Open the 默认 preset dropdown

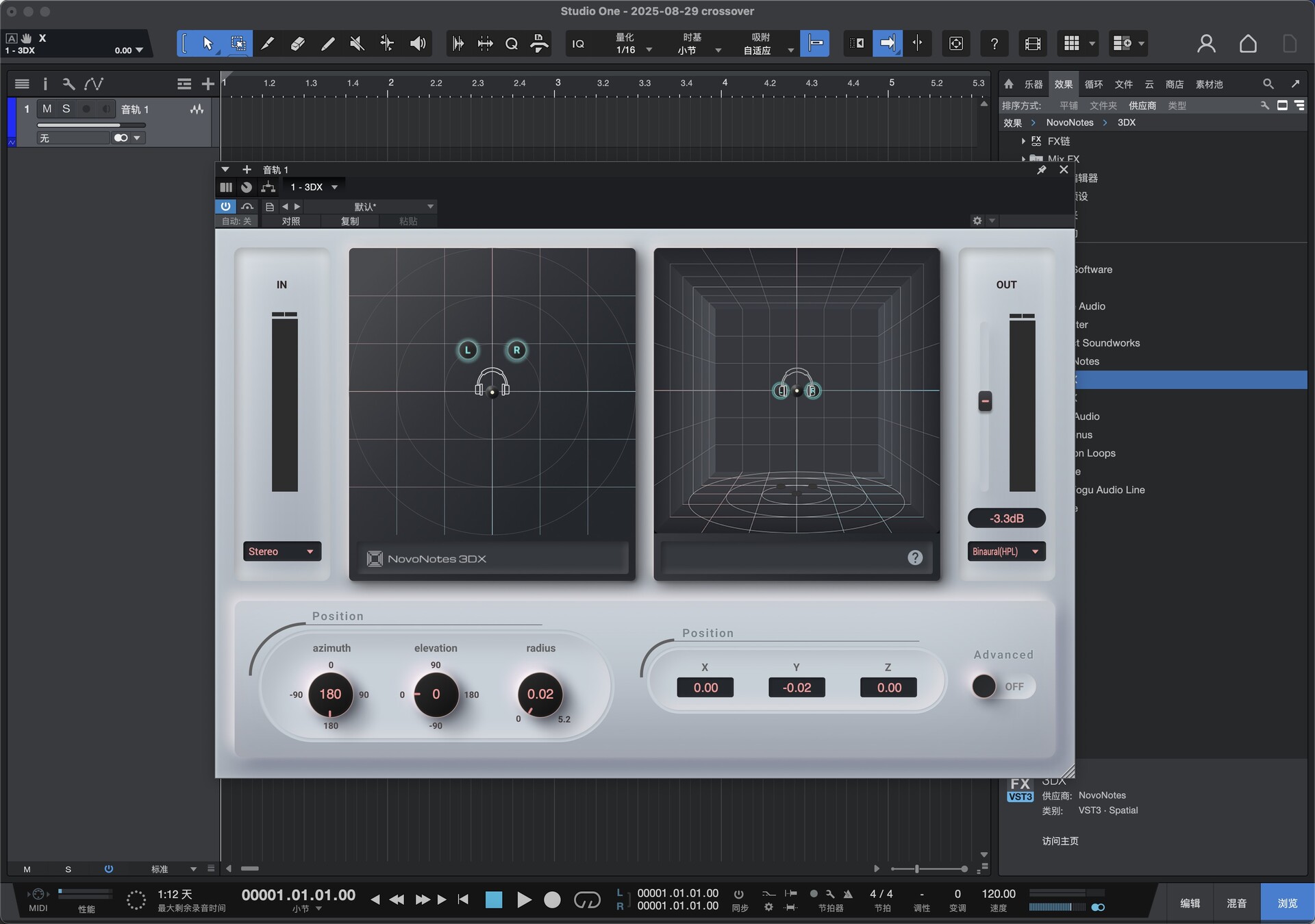coord(370,206)
